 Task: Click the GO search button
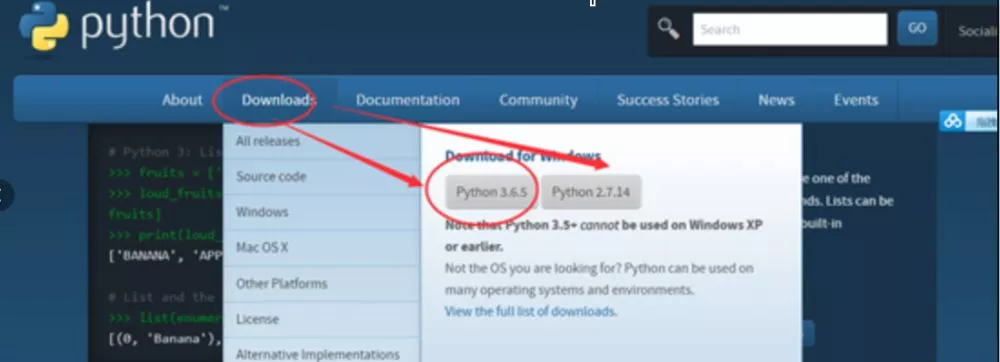[917, 28]
